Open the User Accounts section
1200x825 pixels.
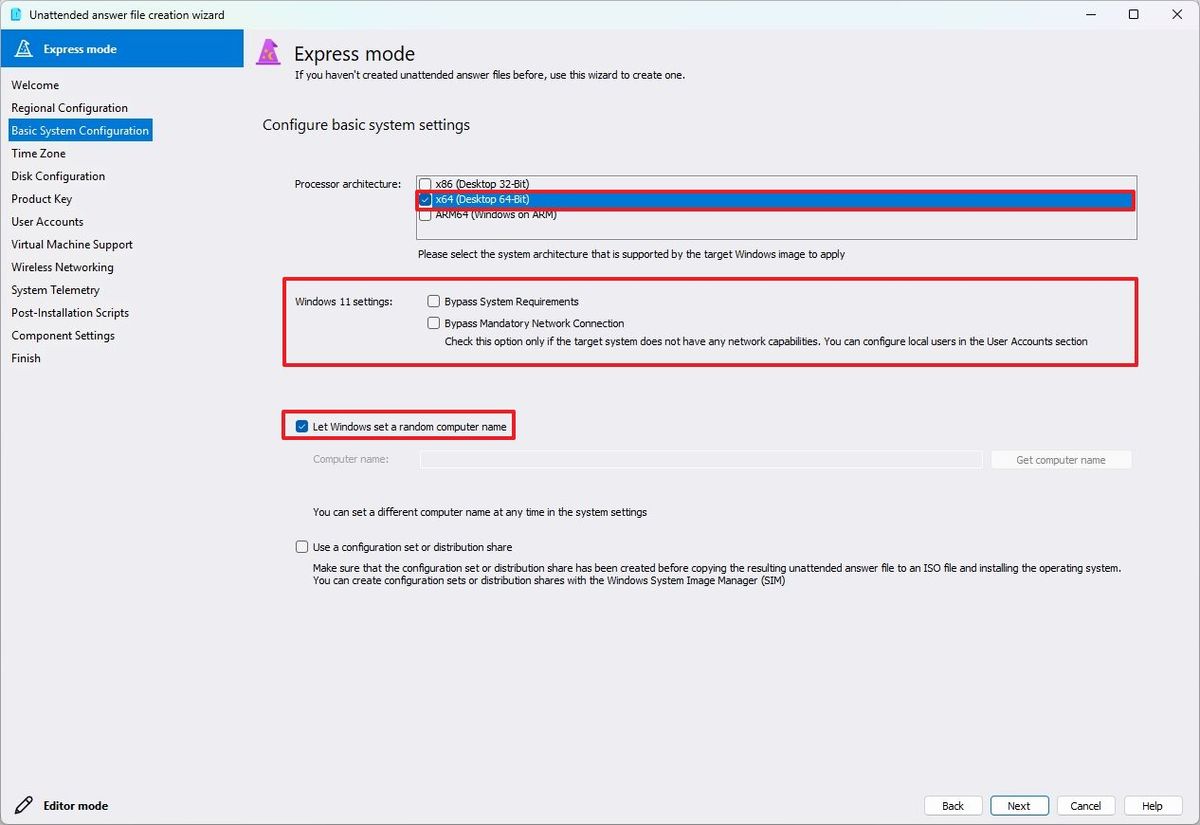tap(47, 221)
